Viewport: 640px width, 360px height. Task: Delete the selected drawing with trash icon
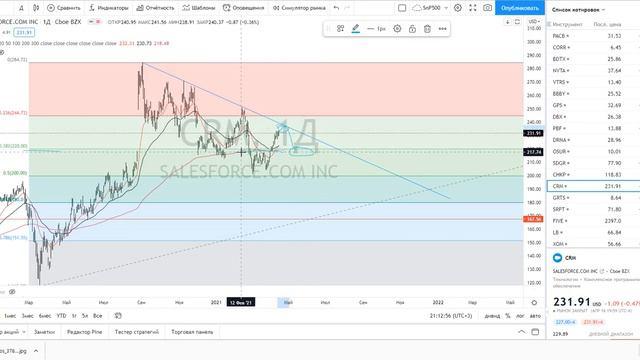427,29
